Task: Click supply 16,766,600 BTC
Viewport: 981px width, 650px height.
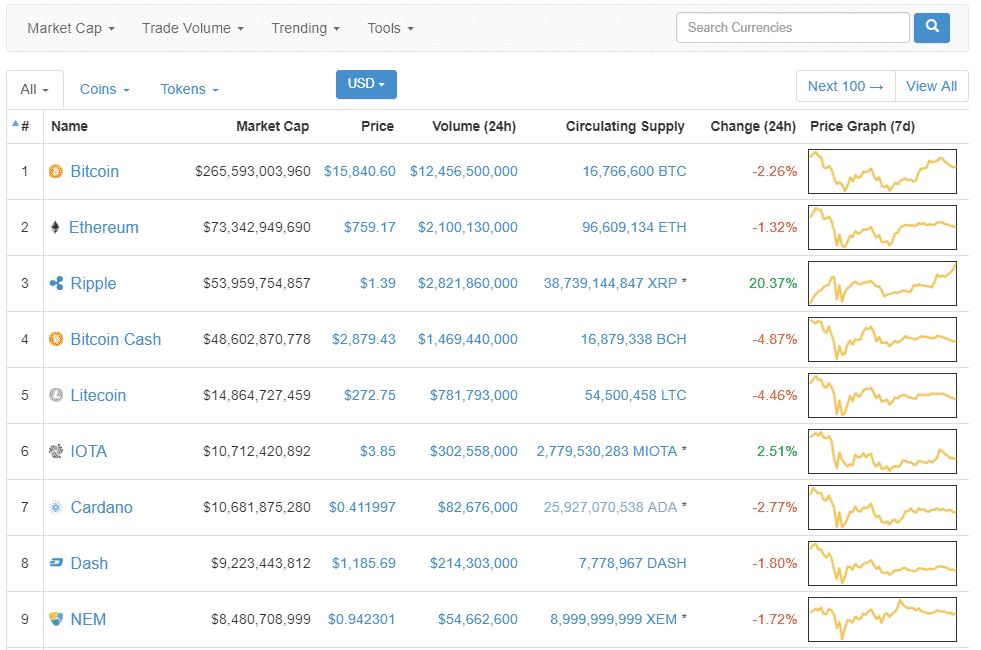Action: [634, 171]
